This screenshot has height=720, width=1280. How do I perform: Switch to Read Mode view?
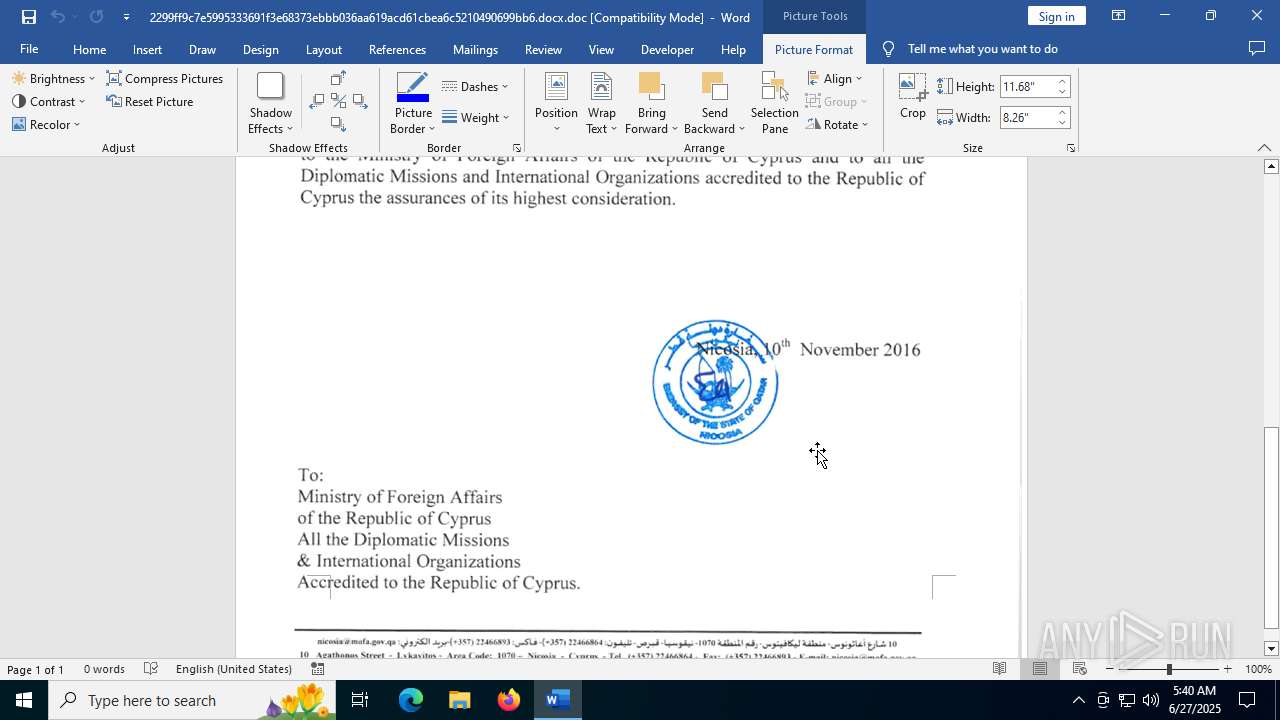pyautogui.click(x=999, y=669)
